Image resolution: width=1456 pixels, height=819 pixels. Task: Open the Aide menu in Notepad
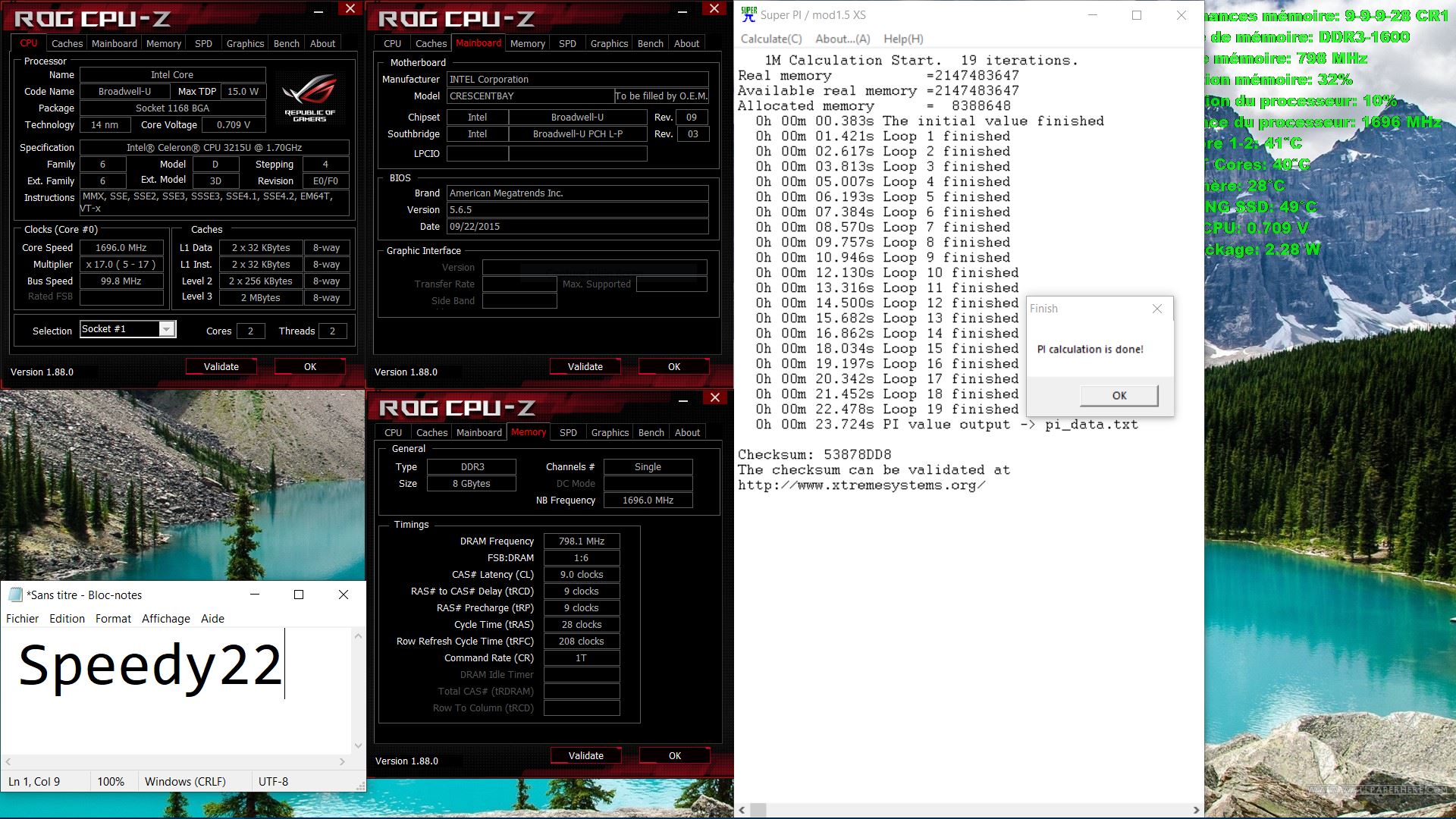(x=212, y=618)
